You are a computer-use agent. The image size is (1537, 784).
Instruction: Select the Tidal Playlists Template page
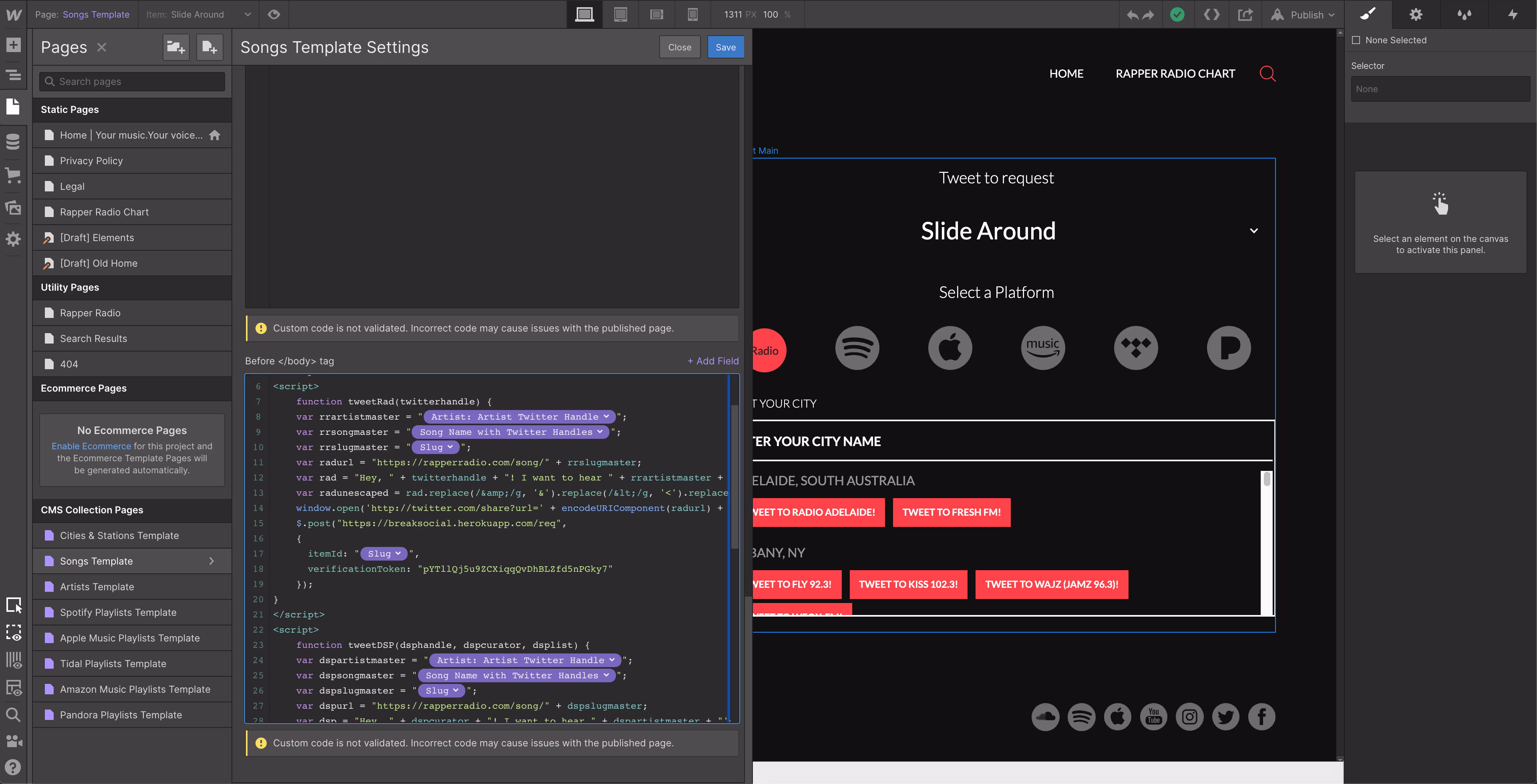tap(133, 663)
